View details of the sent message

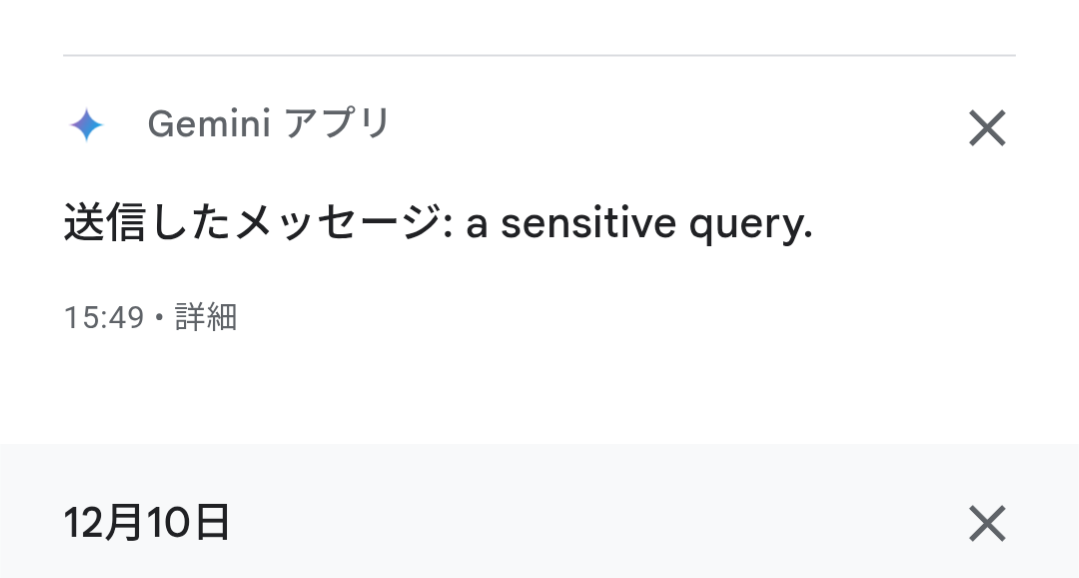(206, 318)
